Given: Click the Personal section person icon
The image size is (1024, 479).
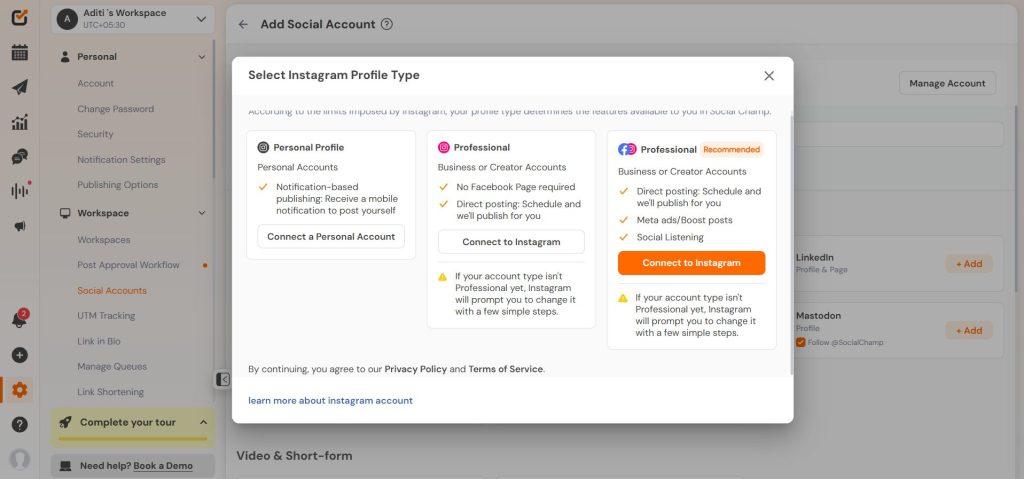Looking at the screenshot, I should coord(65,57).
